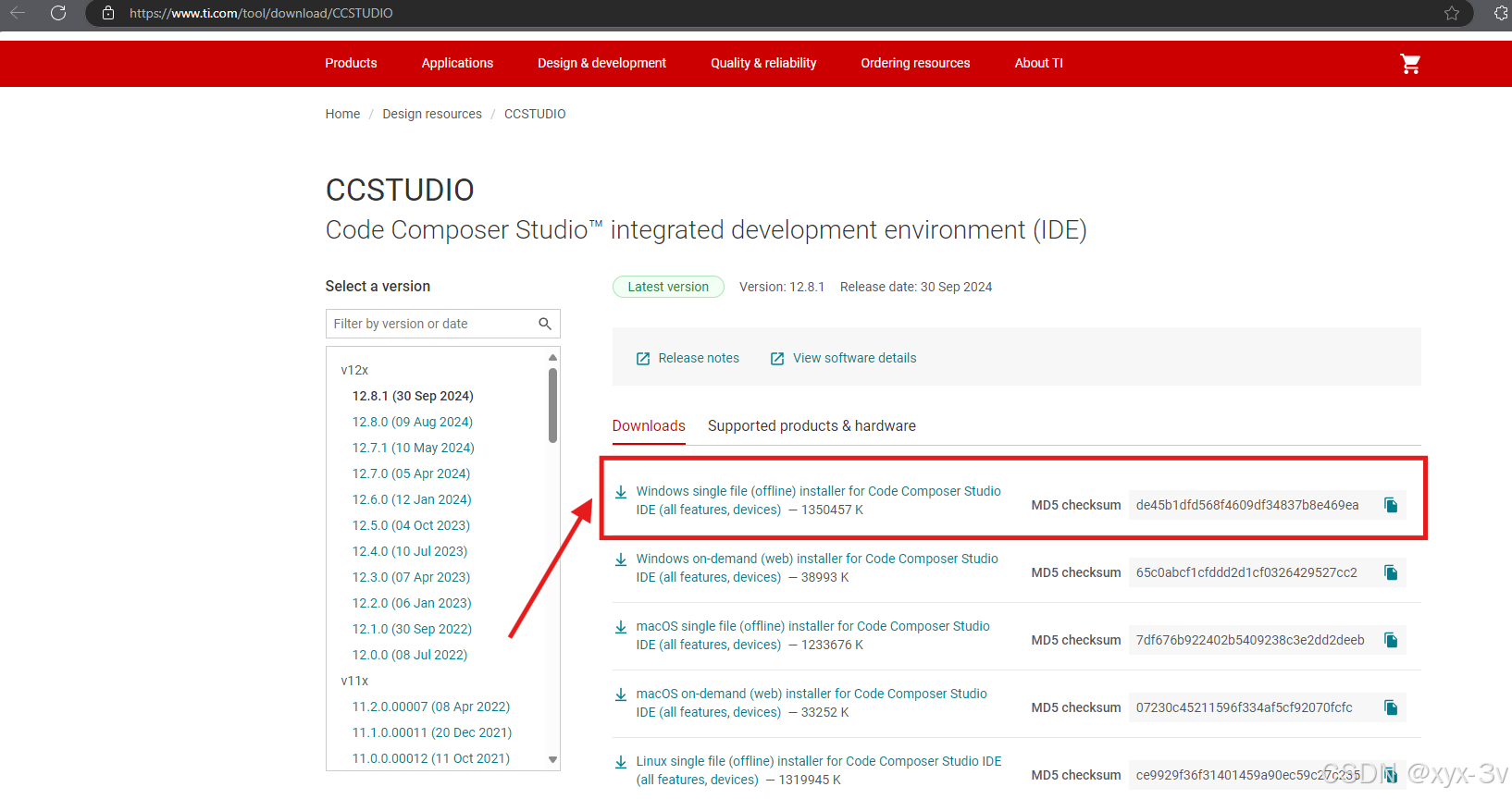Select version 12.2.0 (06 Jan 2023)

(x=412, y=603)
